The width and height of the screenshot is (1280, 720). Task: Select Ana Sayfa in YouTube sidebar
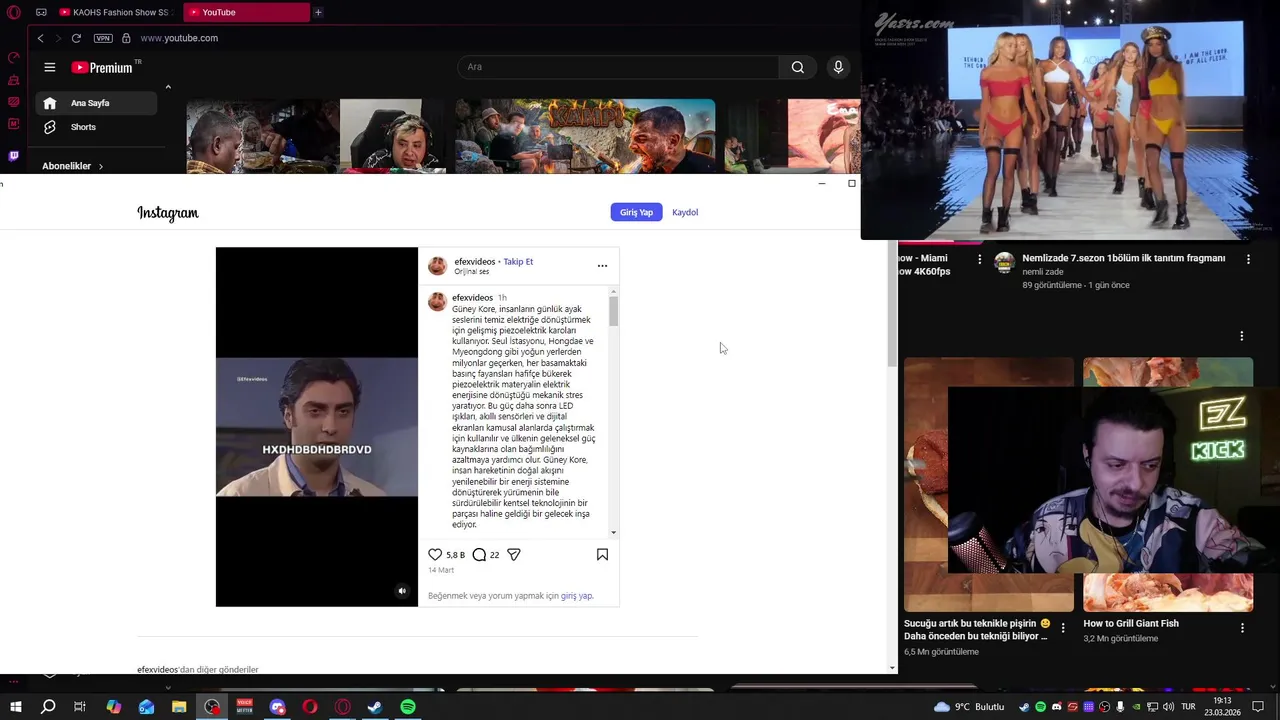point(96,103)
